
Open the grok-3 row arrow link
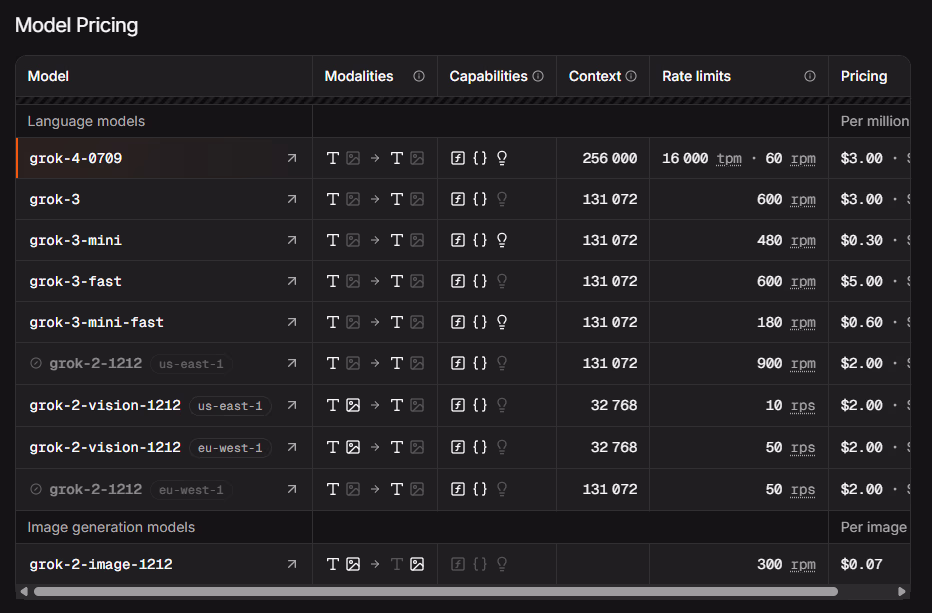pyautogui.click(x=292, y=199)
